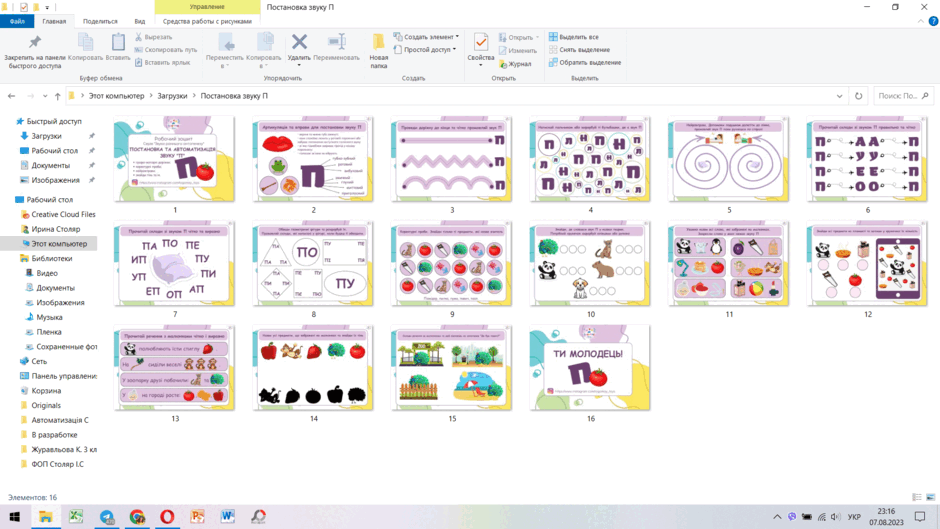
Task: Select image thumbnail 5 with spirals
Action: pyautogui.click(x=728, y=159)
